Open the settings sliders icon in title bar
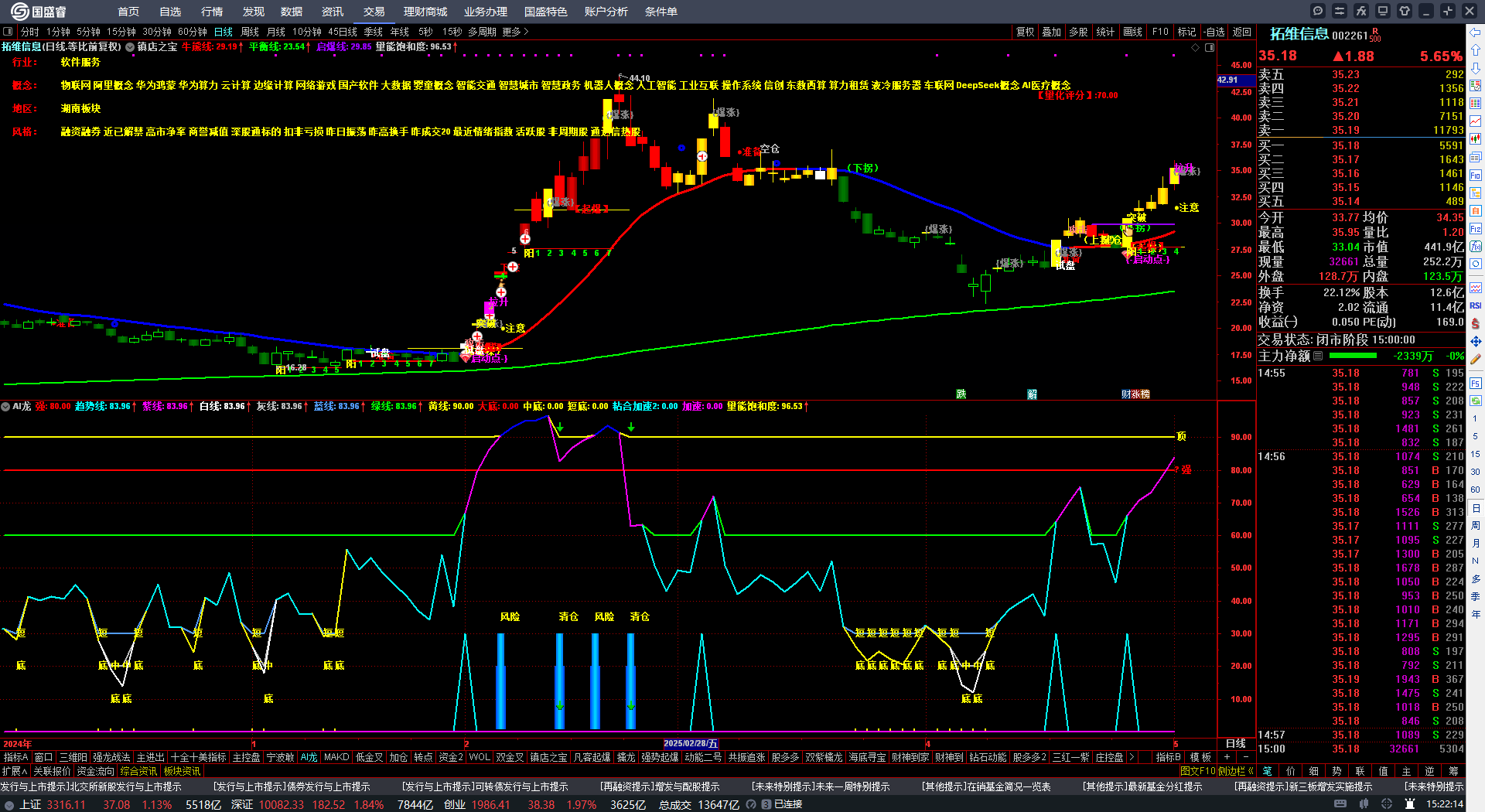 1340,11
